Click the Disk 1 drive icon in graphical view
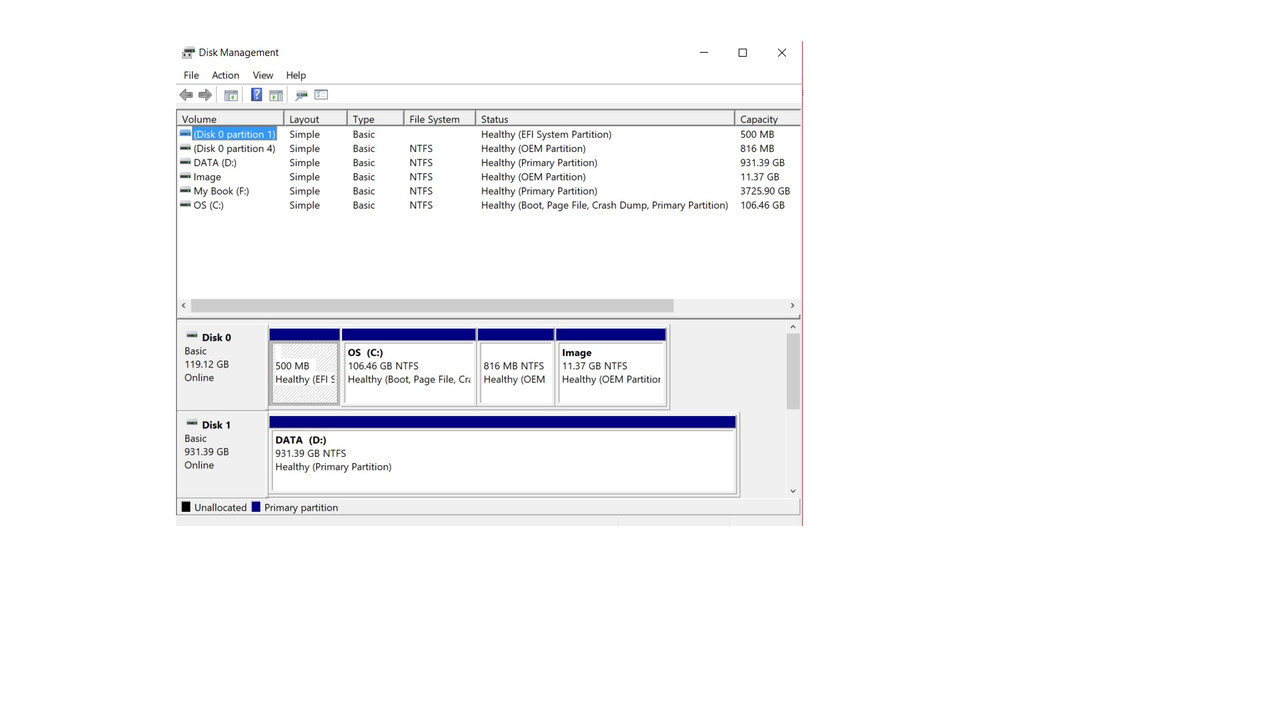 (x=192, y=424)
